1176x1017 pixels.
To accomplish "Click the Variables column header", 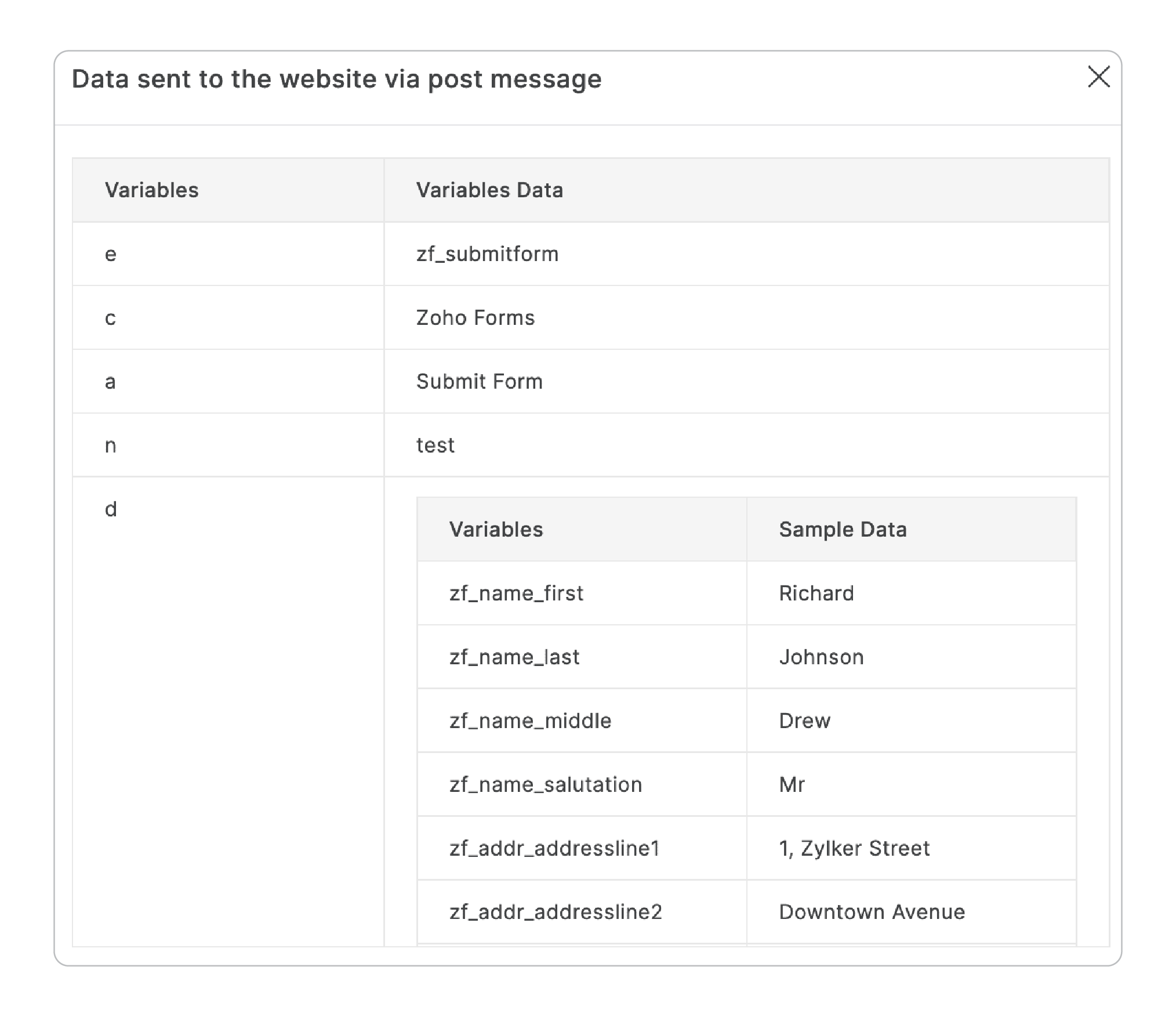I will (x=152, y=190).
